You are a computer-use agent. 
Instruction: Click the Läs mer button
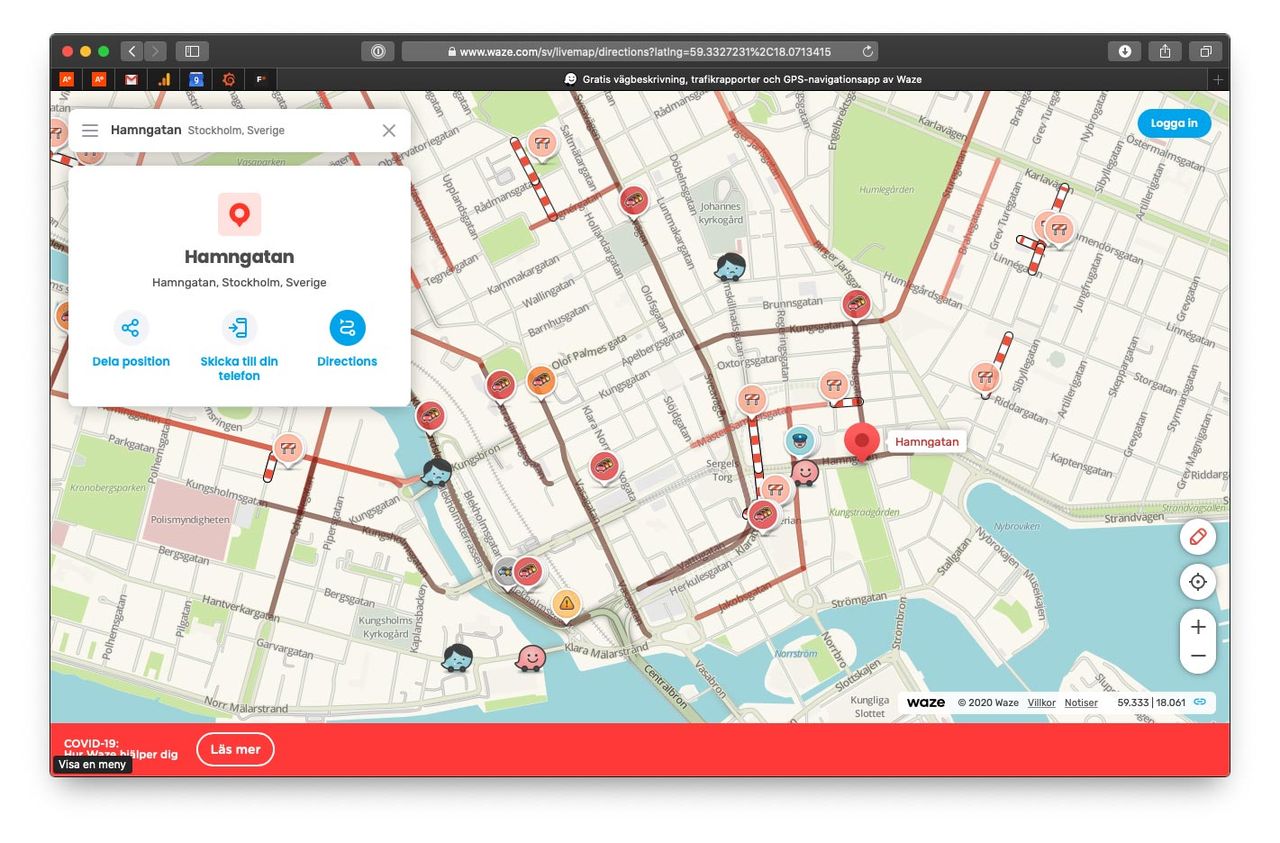(235, 749)
